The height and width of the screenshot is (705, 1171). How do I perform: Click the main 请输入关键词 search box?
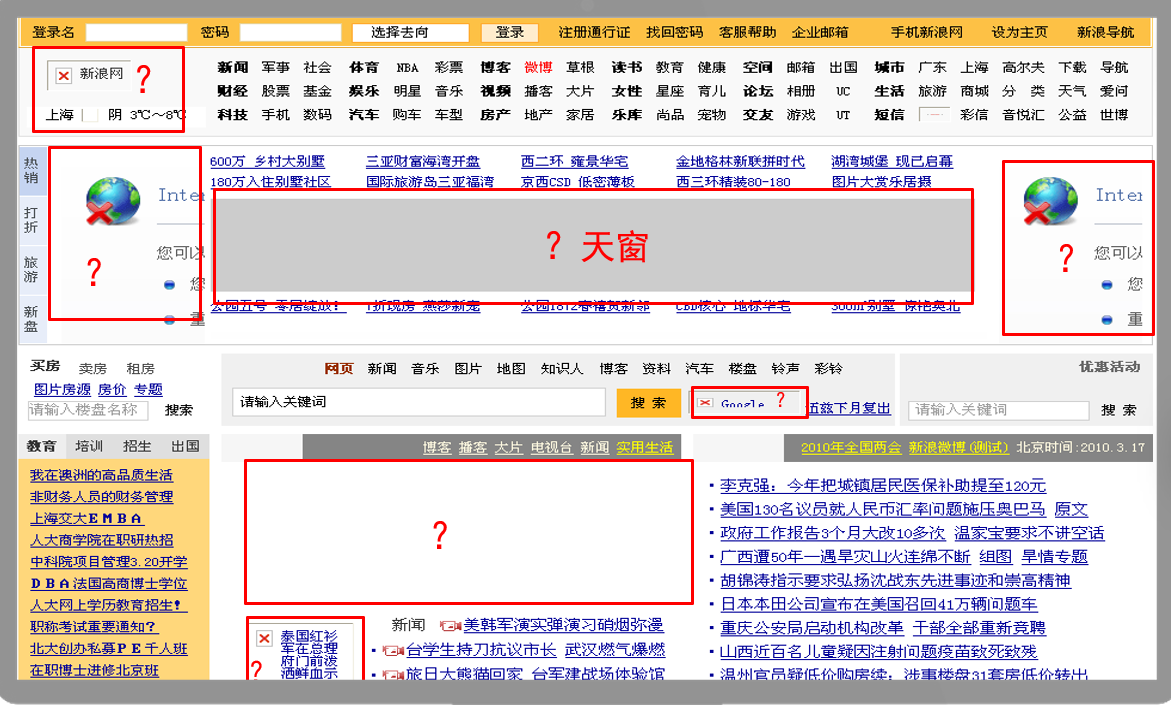tap(419, 402)
